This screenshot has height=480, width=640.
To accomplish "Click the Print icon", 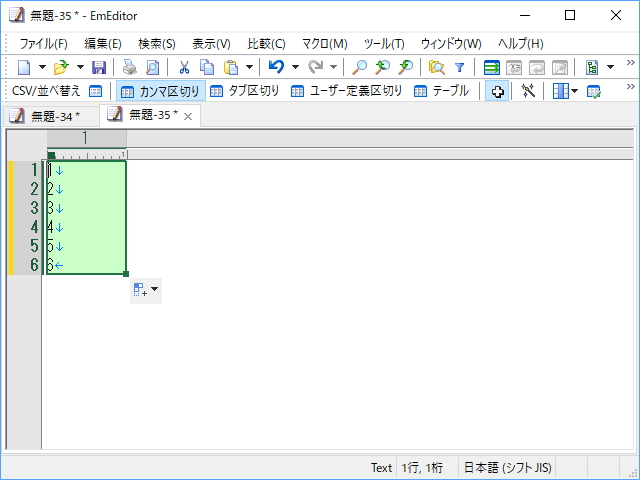I will pyautogui.click(x=130, y=67).
